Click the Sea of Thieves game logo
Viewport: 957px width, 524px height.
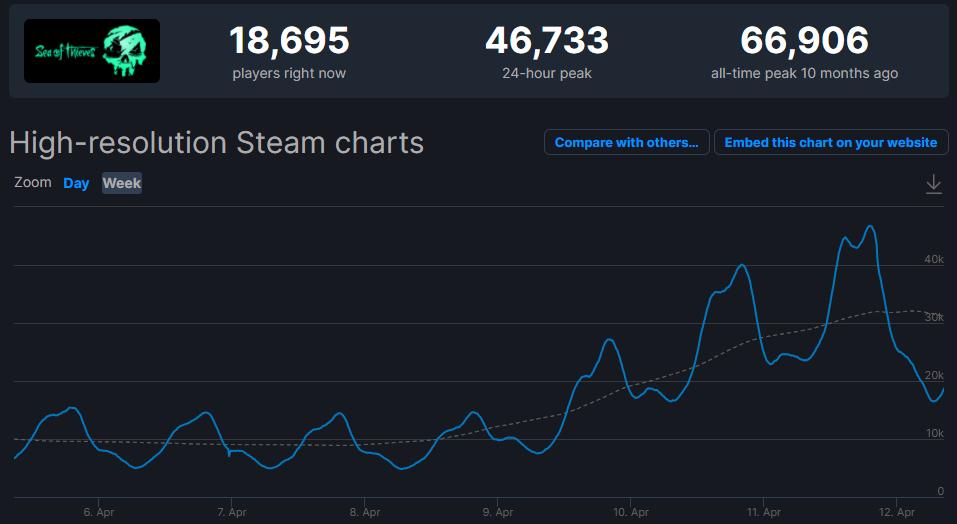(x=92, y=51)
